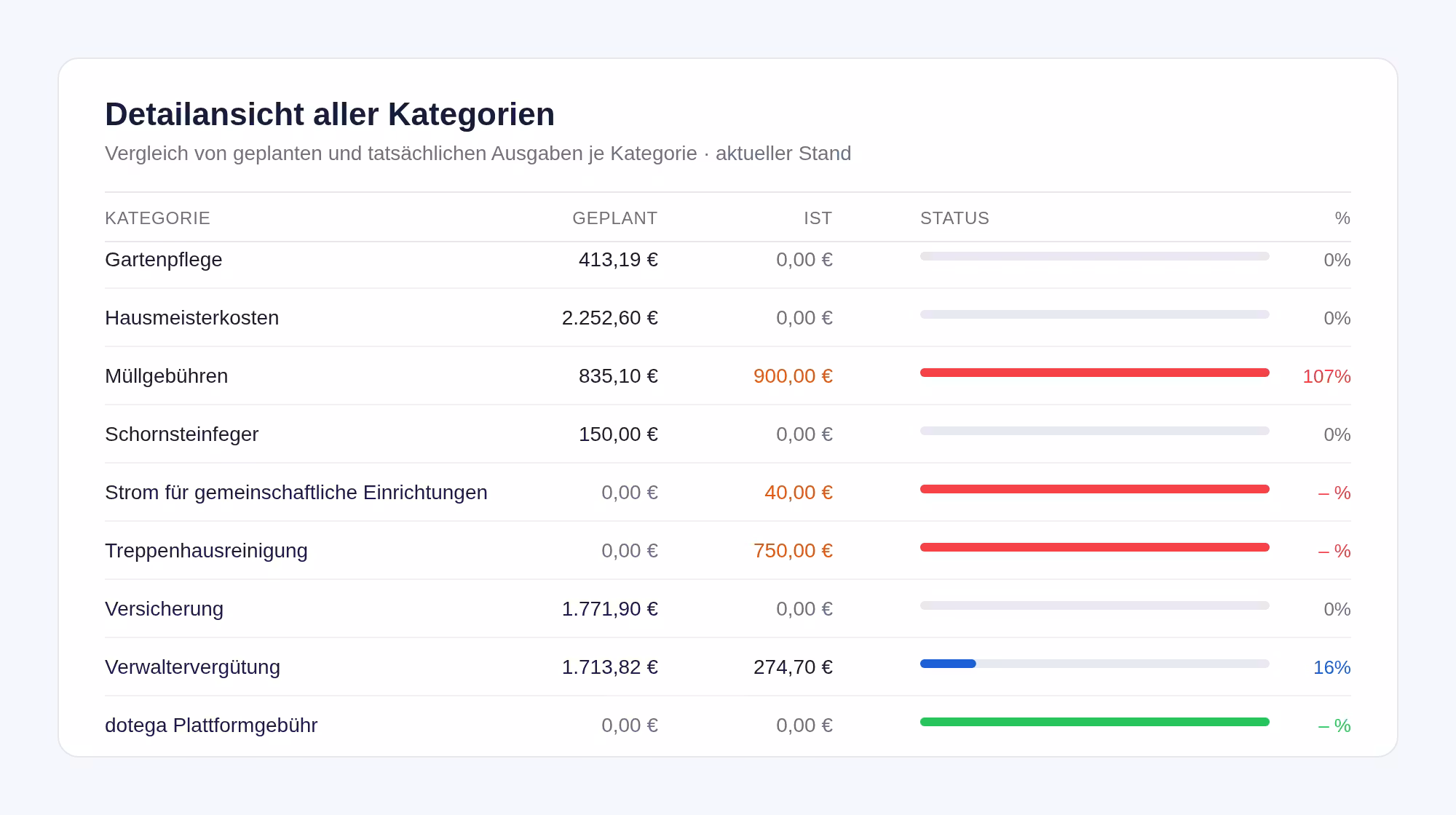Click the empty Schornsteinfeger progress bar
Viewport: 1456px width, 815px height.
pos(1095,431)
